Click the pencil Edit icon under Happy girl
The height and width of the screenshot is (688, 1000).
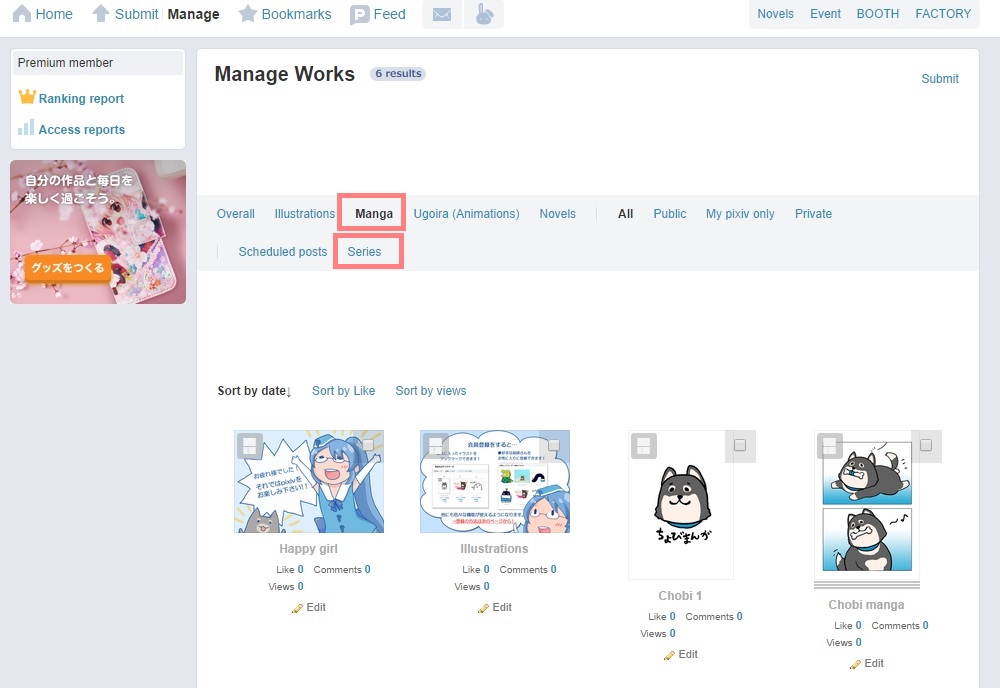(x=297, y=608)
